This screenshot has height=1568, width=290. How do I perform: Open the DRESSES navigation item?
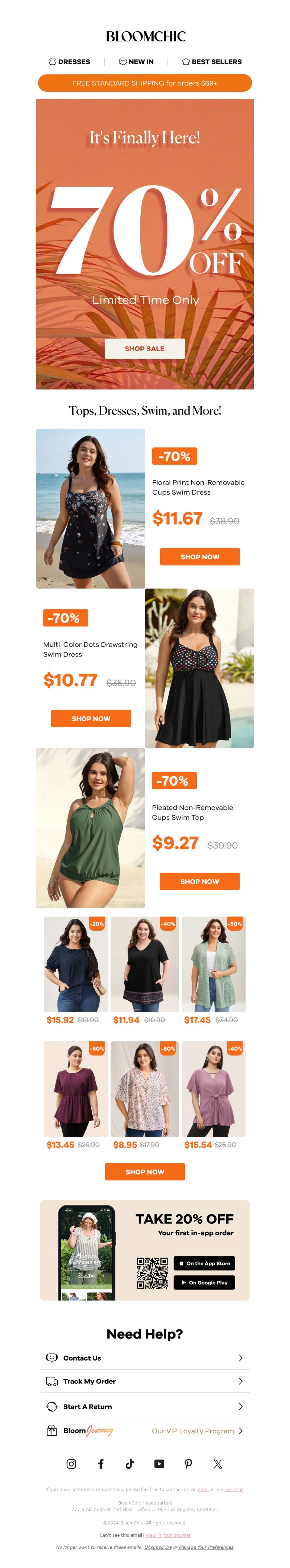69,61
